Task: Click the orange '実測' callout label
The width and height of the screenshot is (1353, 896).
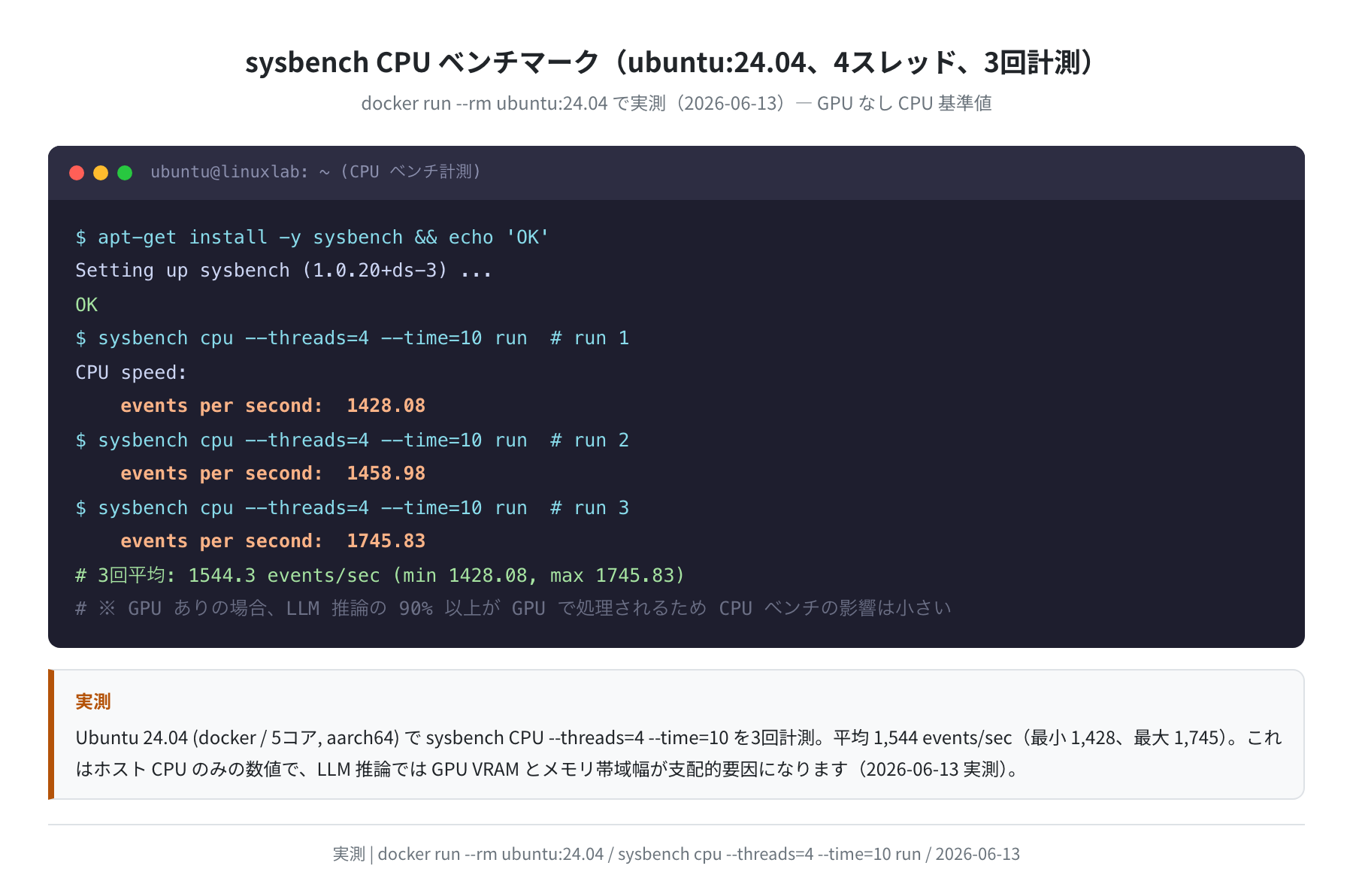Action: pos(93,701)
